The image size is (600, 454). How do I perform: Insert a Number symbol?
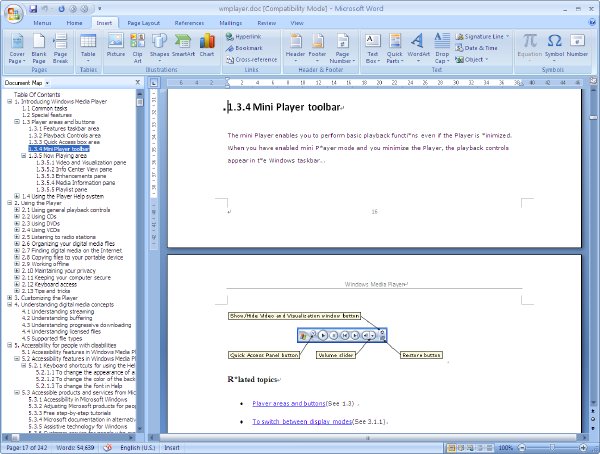click(x=577, y=46)
